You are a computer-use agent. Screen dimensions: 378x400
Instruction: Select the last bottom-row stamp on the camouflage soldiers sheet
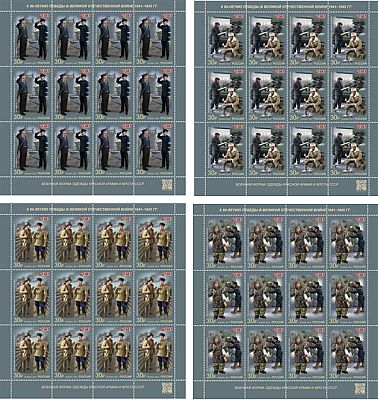(348, 351)
